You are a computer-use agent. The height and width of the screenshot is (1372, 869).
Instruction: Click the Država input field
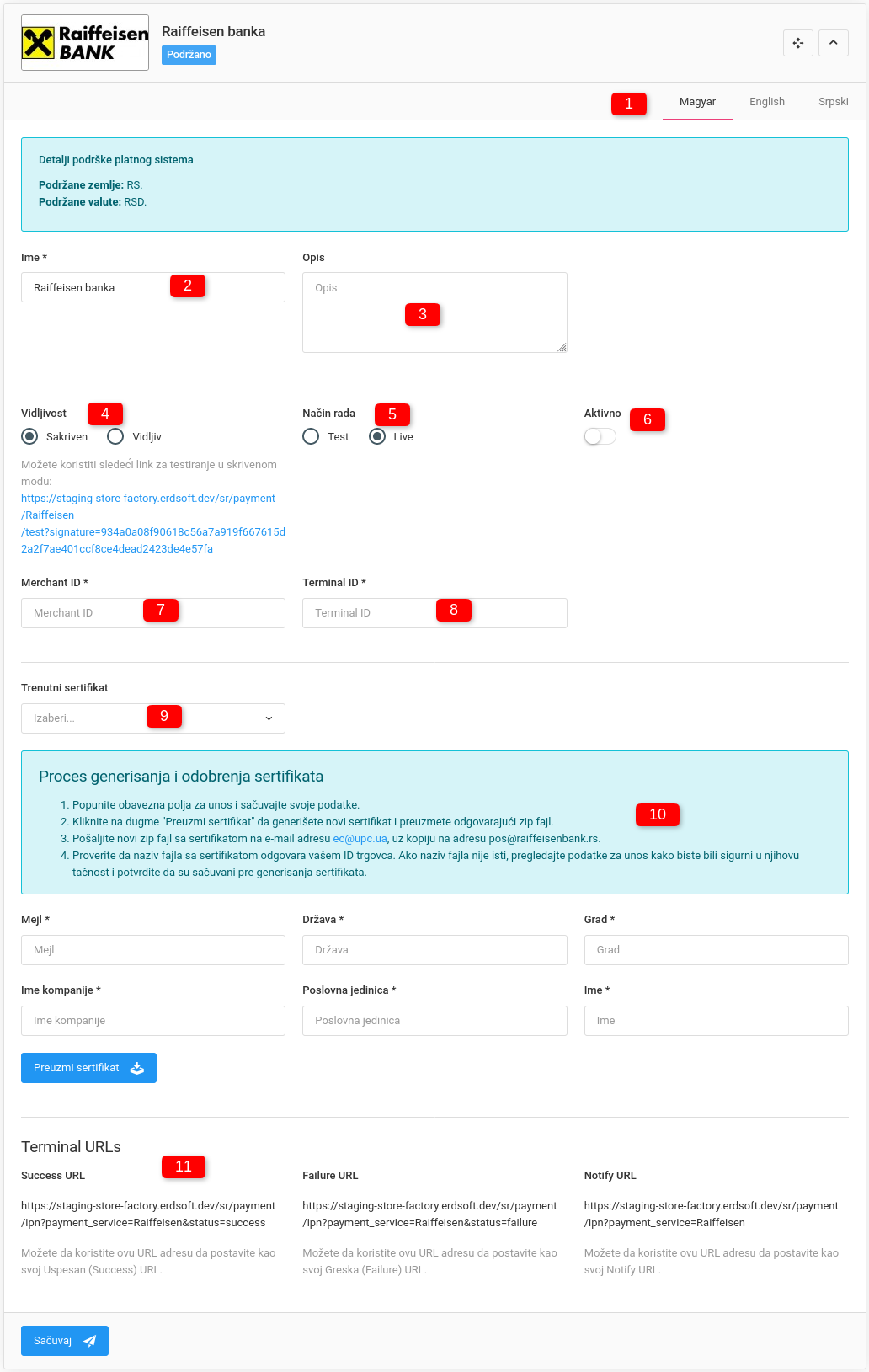[x=434, y=950]
